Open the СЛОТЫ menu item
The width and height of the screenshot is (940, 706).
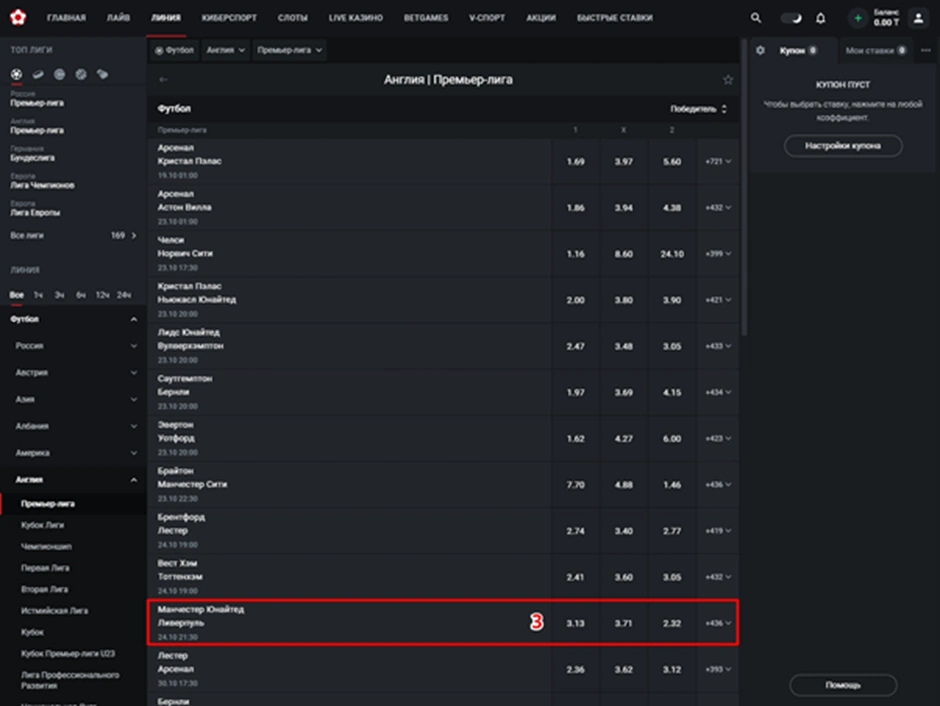coord(293,18)
